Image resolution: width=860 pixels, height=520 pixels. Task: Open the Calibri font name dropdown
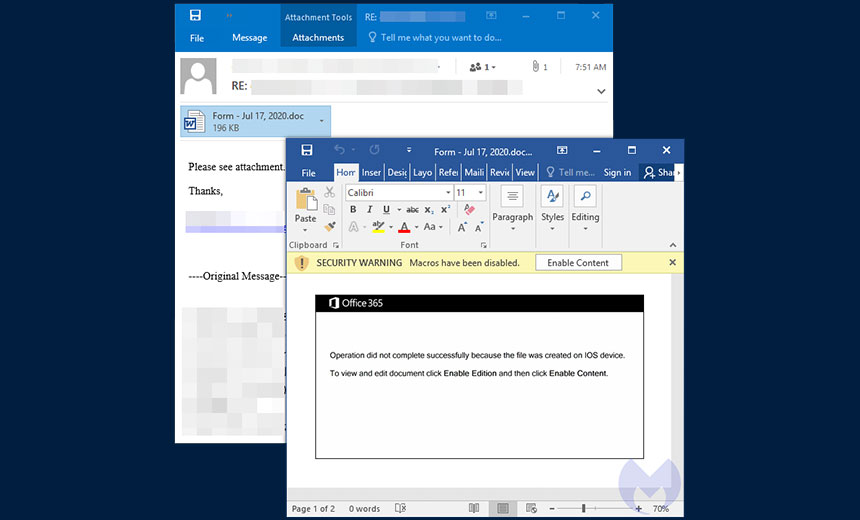(448, 193)
